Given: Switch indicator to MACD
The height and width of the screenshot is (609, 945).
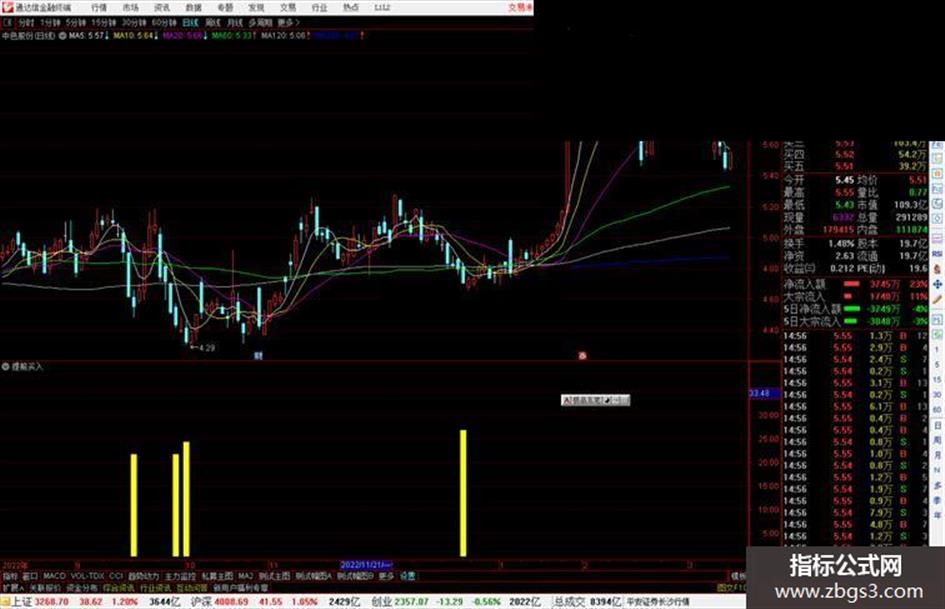Looking at the screenshot, I should pyautogui.click(x=54, y=576).
